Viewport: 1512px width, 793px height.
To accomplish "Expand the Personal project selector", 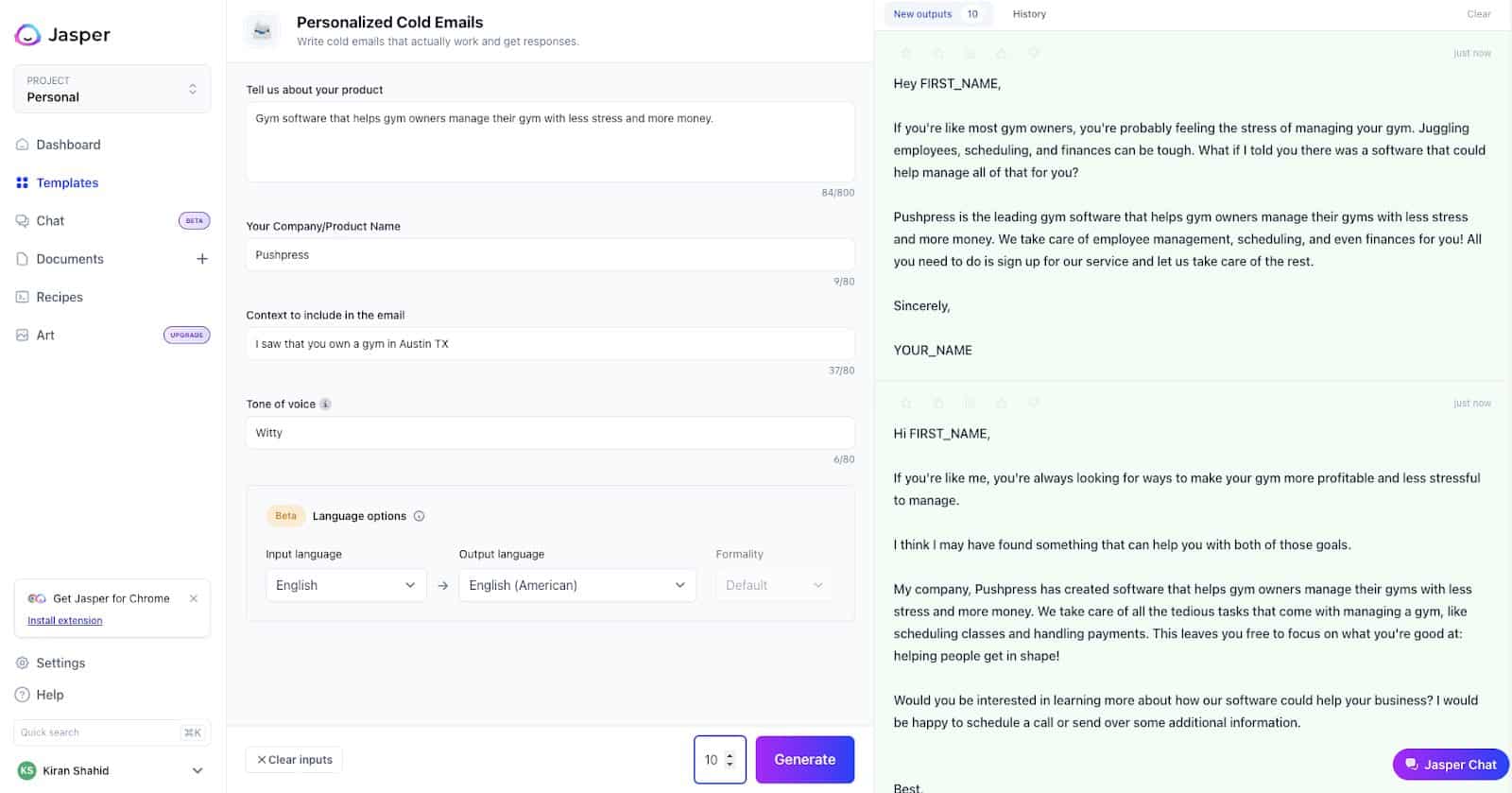I will coord(112,89).
